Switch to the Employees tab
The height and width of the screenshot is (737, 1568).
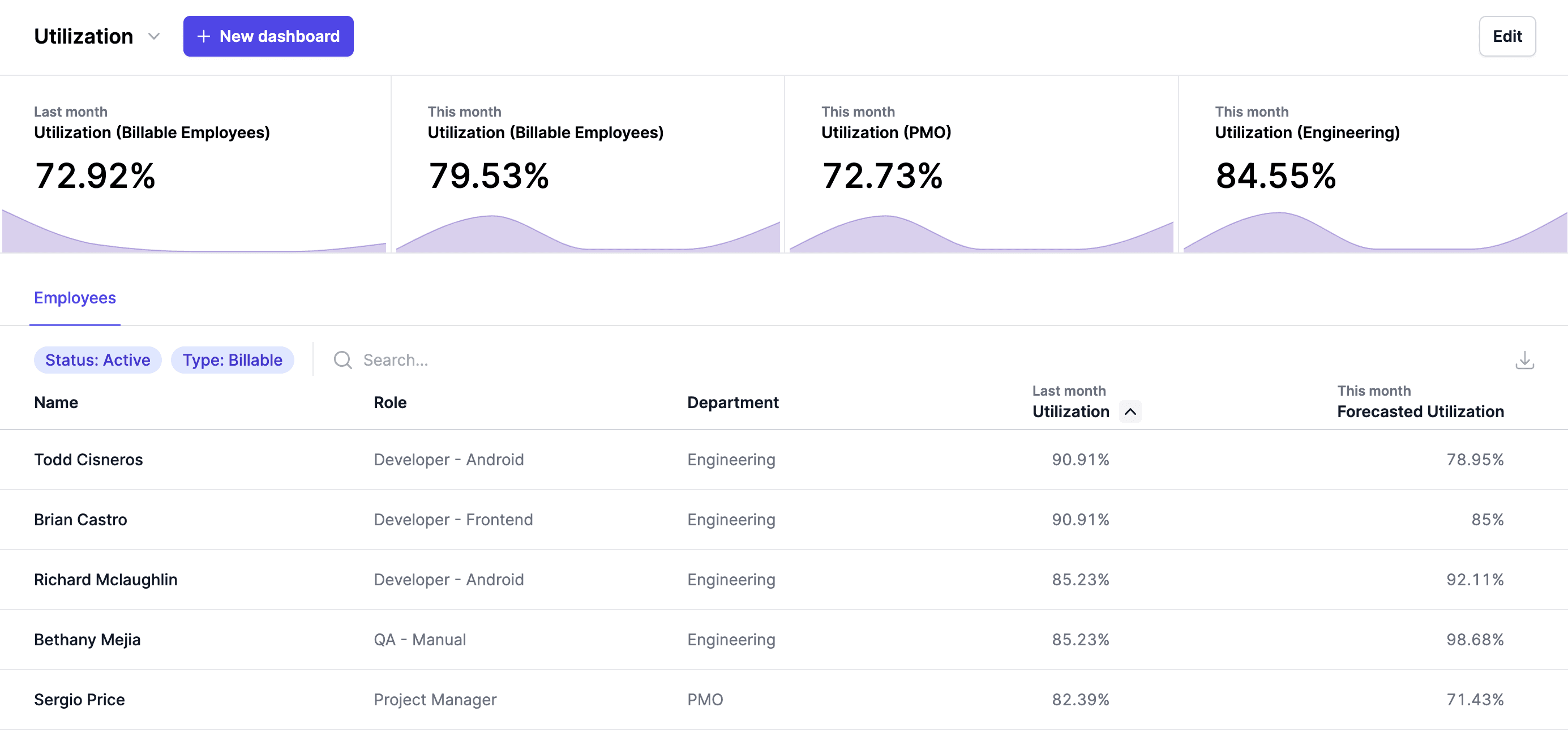(x=75, y=298)
